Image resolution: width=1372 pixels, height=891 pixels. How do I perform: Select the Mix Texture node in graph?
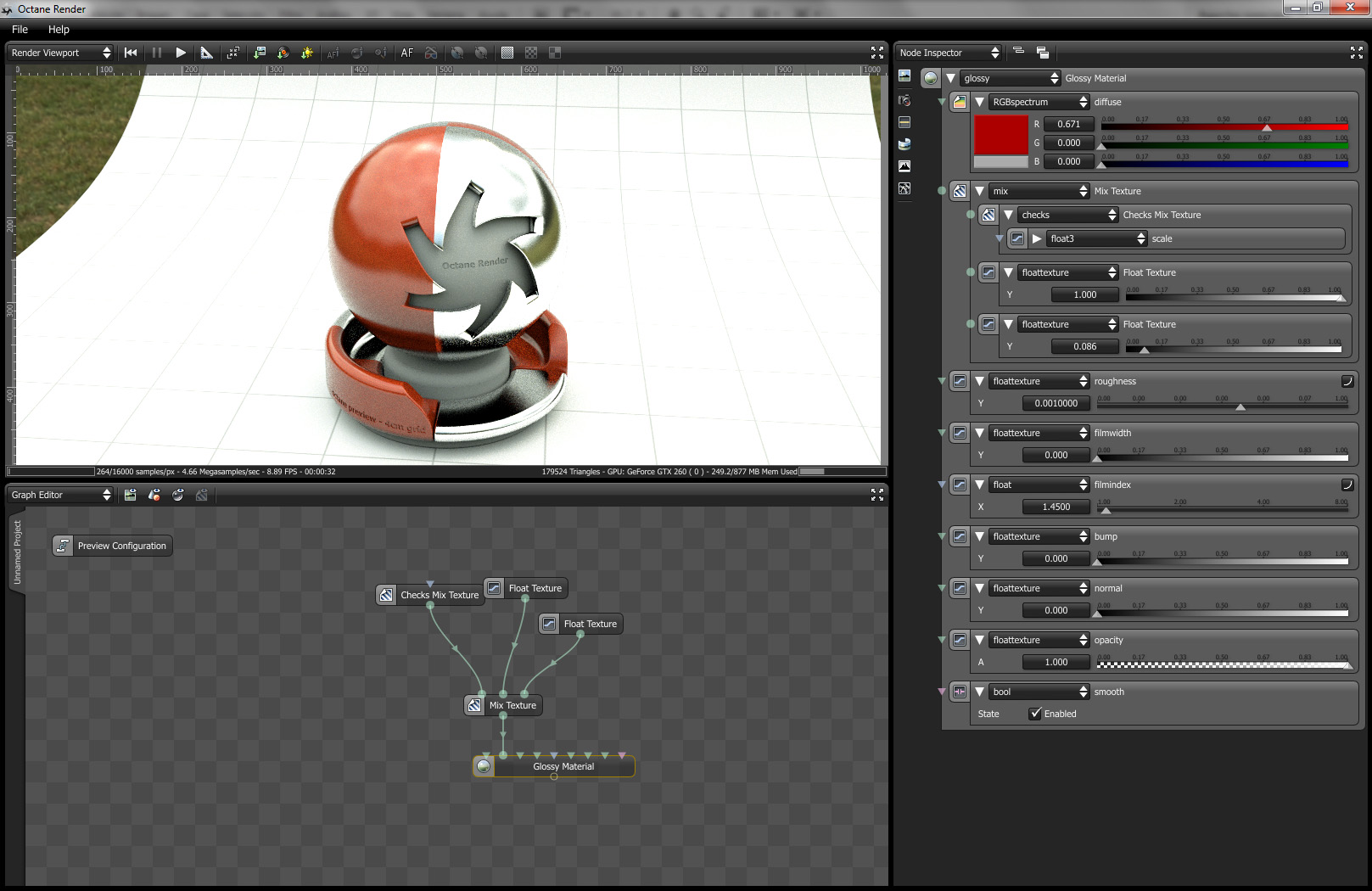(503, 705)
